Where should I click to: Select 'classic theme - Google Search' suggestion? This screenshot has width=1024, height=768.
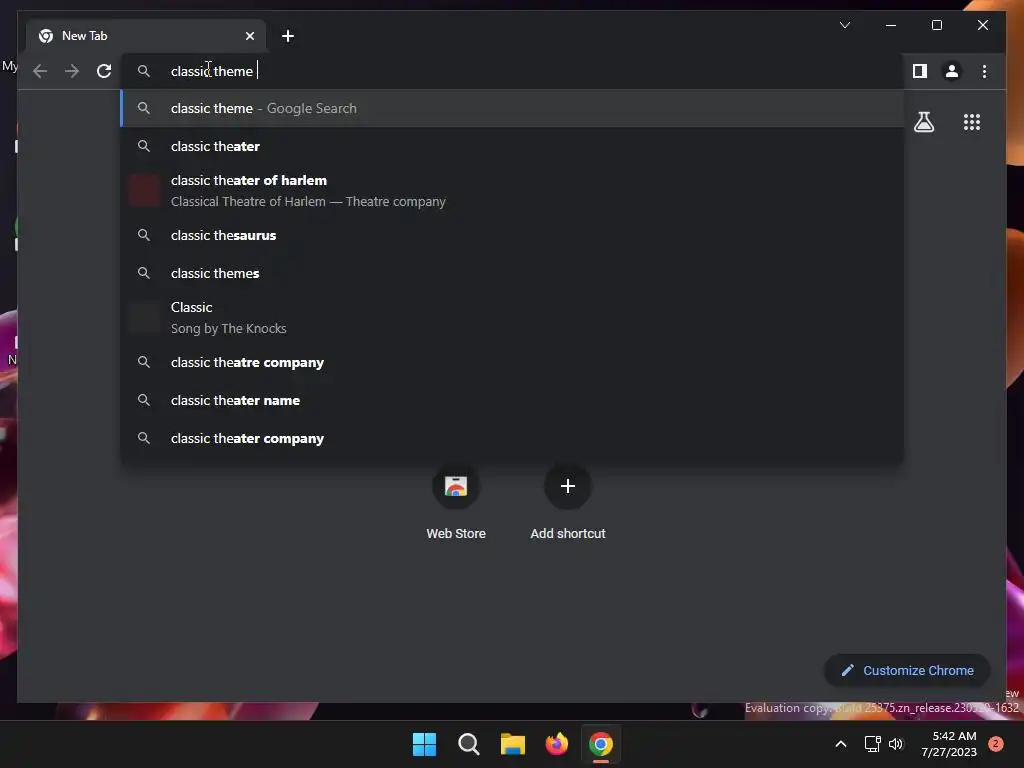click(x=512, y=108)
